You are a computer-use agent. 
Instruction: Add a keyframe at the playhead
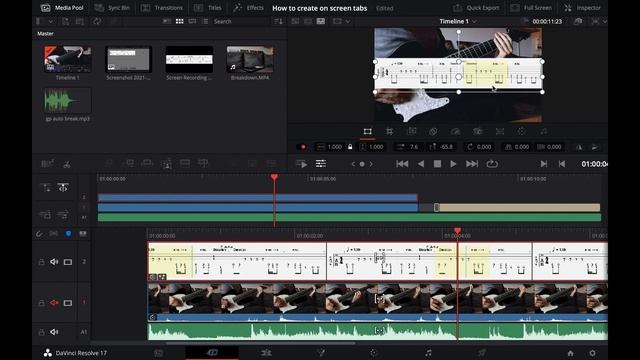tap(362, 164)
